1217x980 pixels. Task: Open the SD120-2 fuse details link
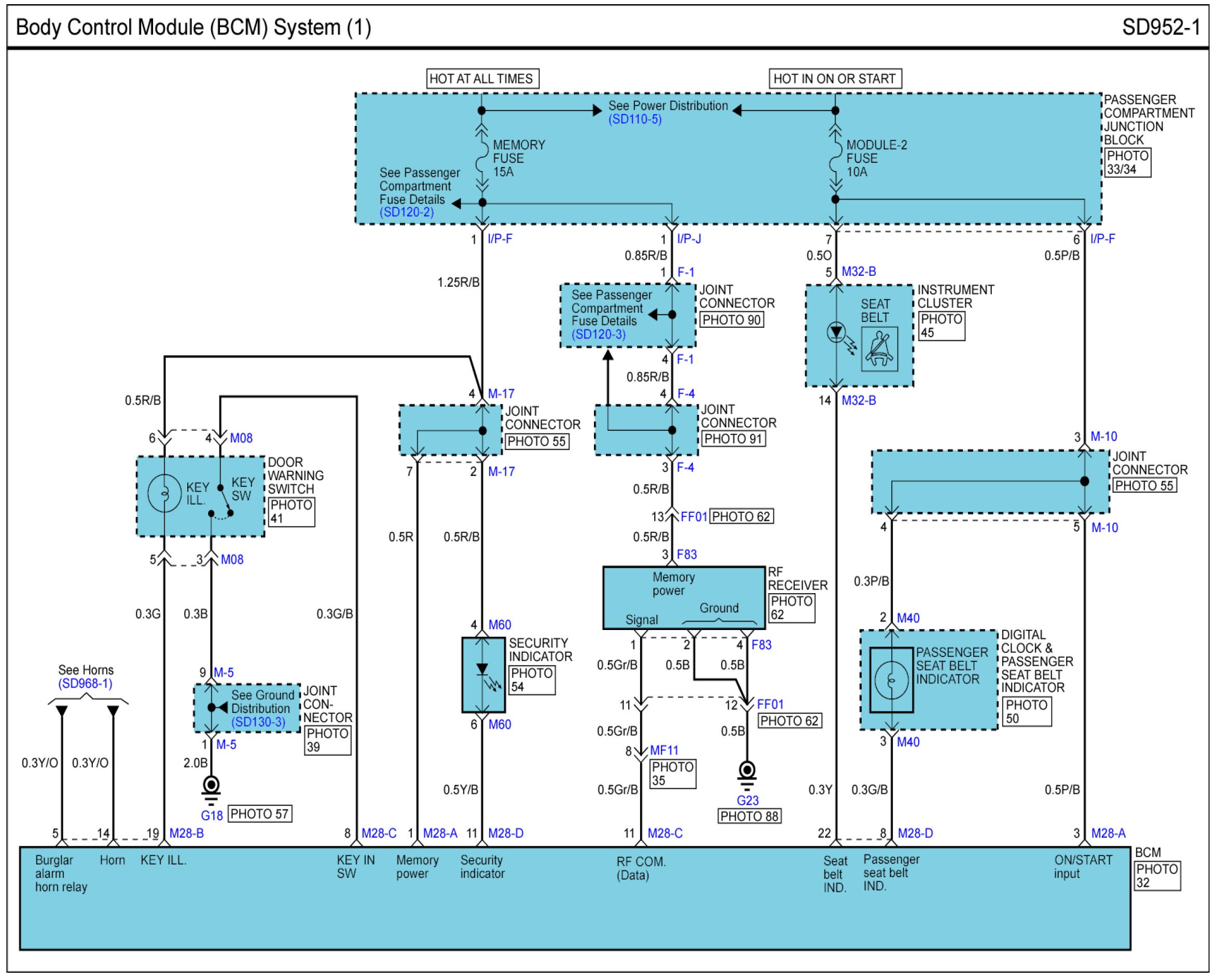point(407,212)
